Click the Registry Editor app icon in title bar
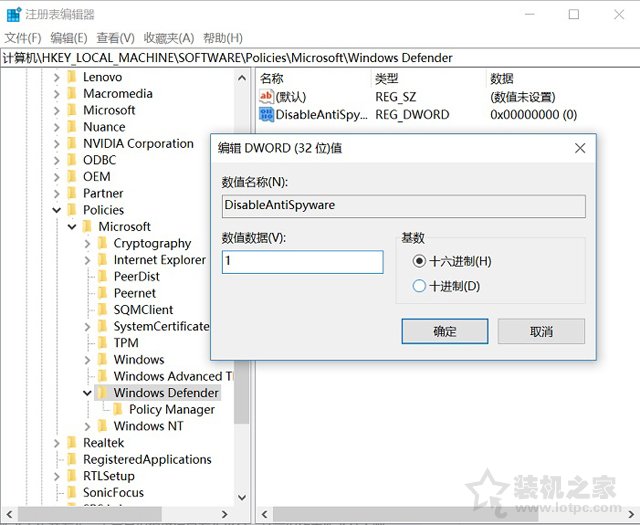The width and height of the screenshot is (640, 525). point(12,14)
